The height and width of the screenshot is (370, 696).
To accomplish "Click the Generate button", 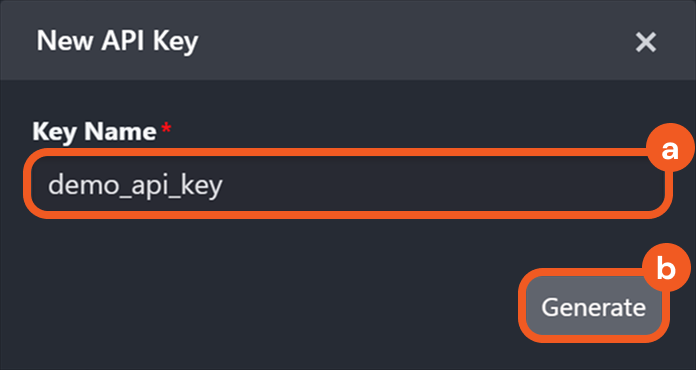I will coord(593,306).
